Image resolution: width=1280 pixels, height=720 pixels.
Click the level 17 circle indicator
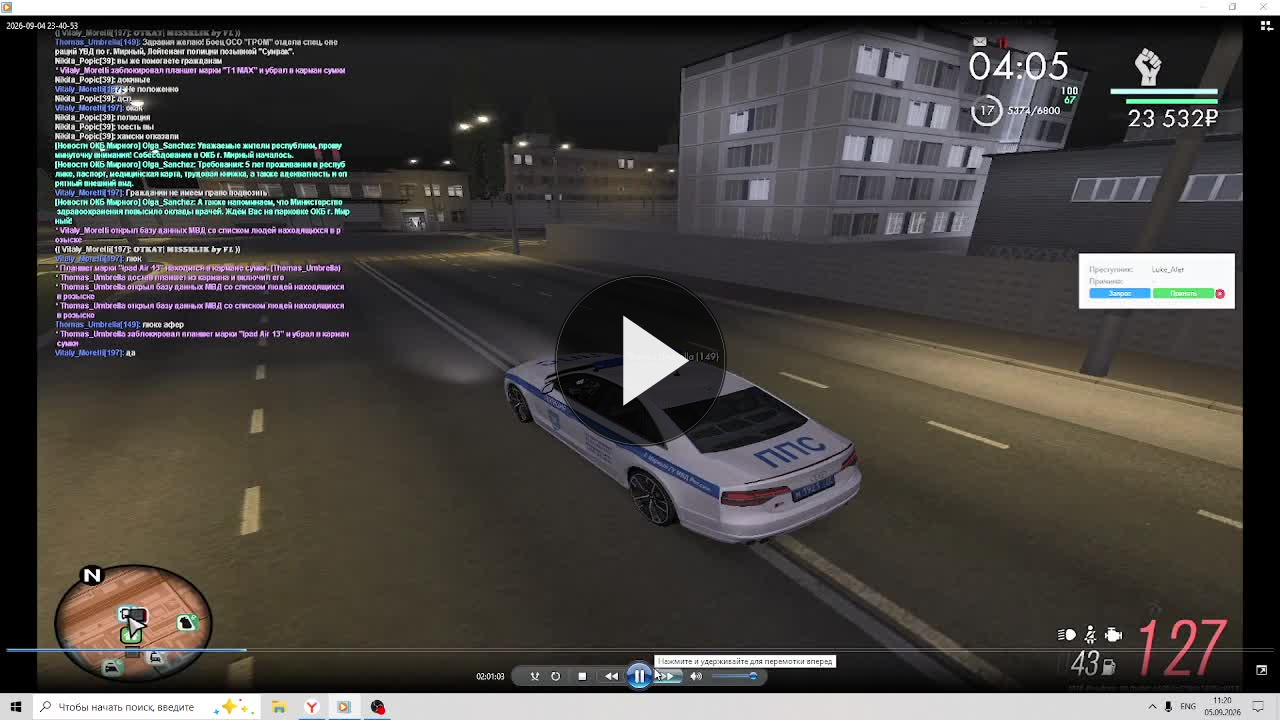pyautogui.click(x=987, y=111)
